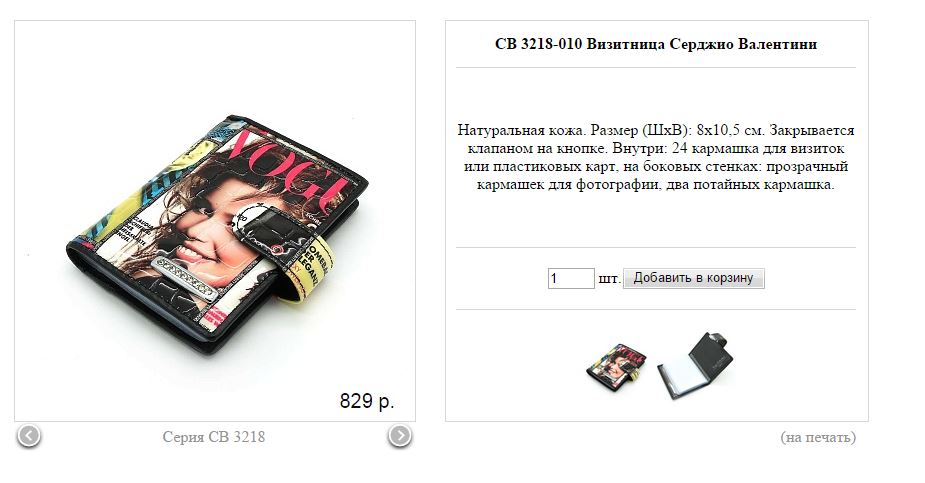Open the Серия СВ 3218 series link
This screenshot has height=483, width=925.
pyautogui.click(x=214, y=437)
